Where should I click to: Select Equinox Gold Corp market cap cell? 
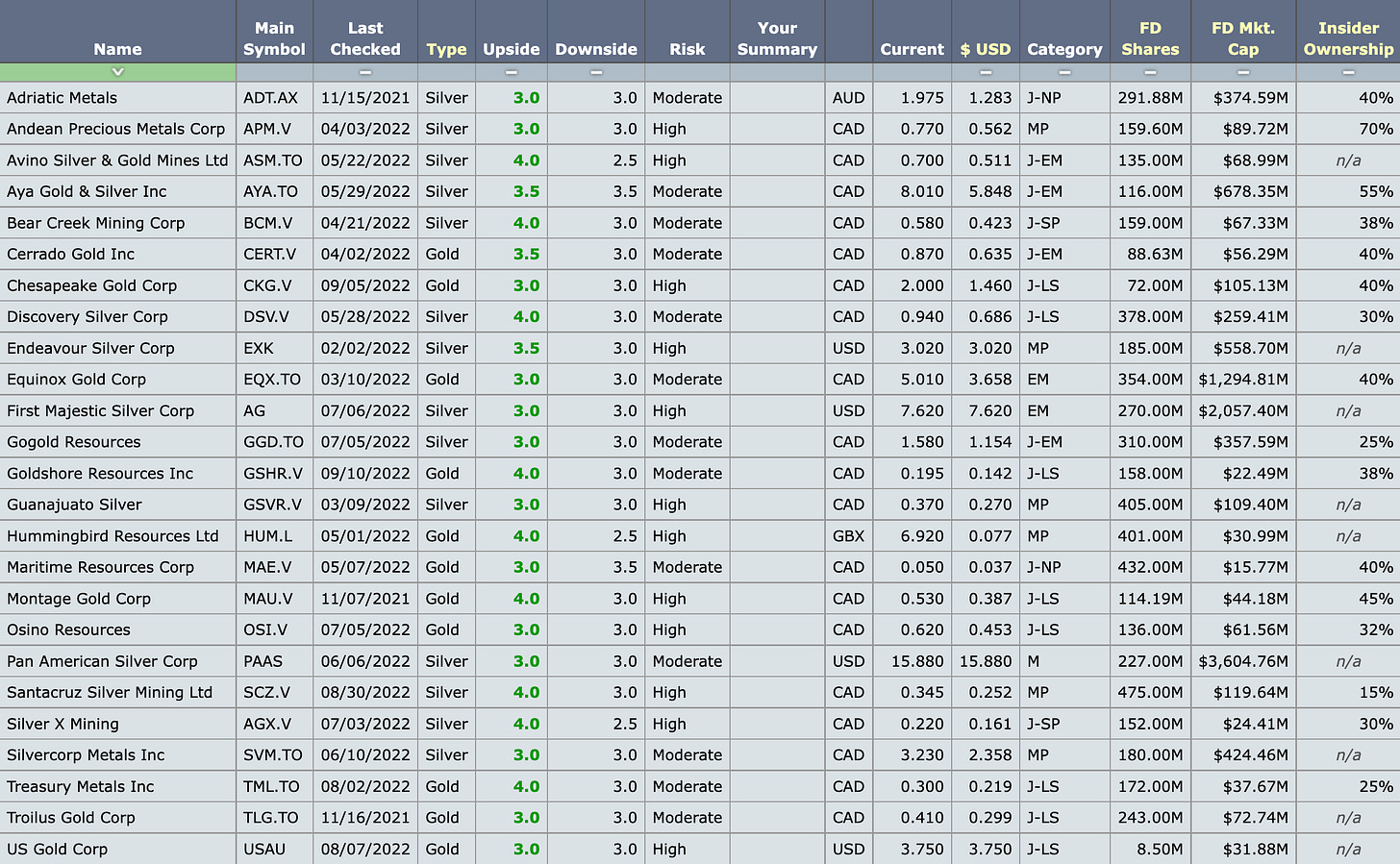tap(1242, 379)
